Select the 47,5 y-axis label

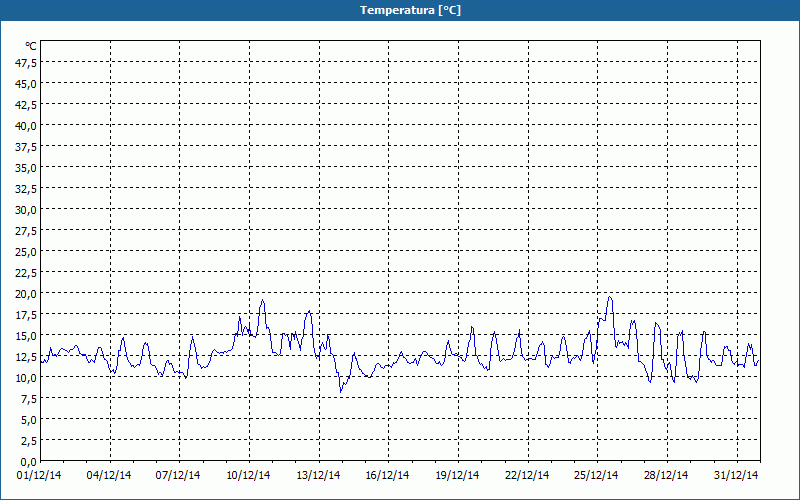[x=27, y=63]
